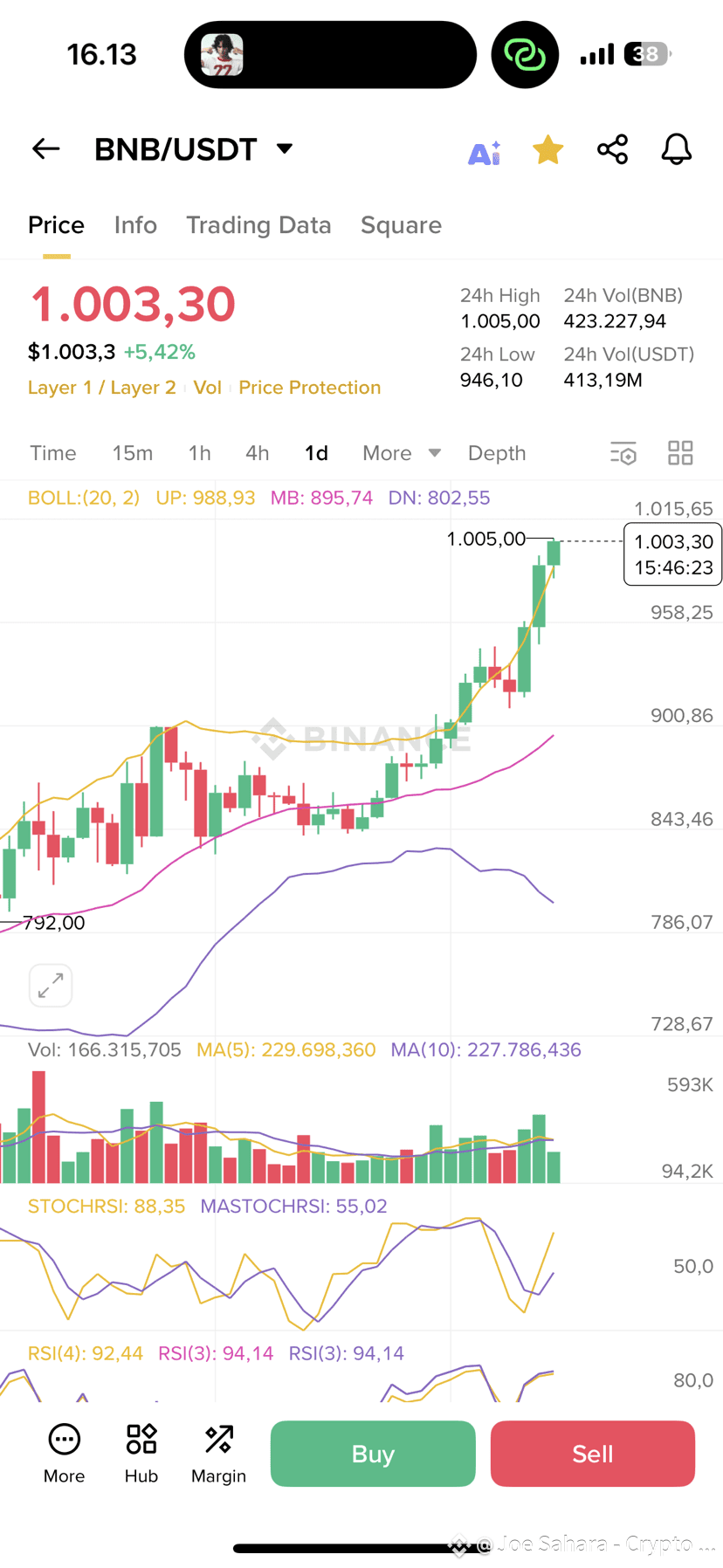Open the Square tab
Screen dimensions: 723x1568
[401, 225]
